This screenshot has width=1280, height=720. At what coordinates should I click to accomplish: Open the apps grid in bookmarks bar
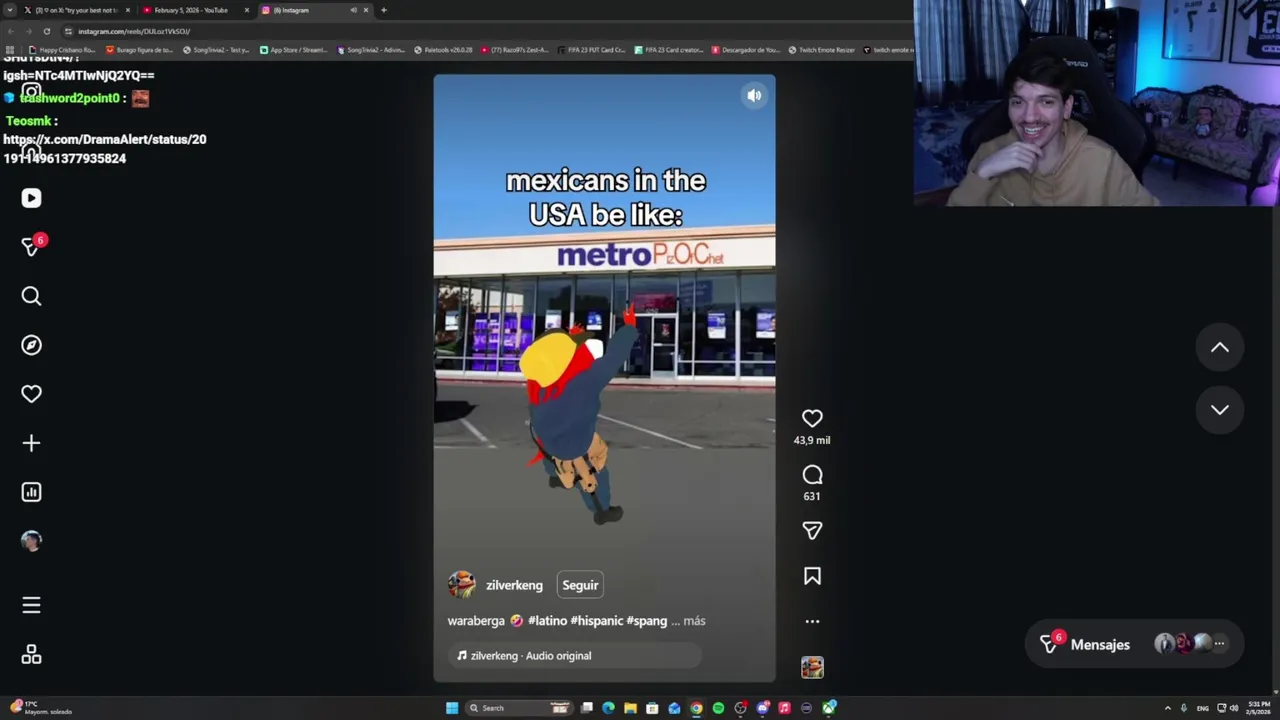pos(10,50)
